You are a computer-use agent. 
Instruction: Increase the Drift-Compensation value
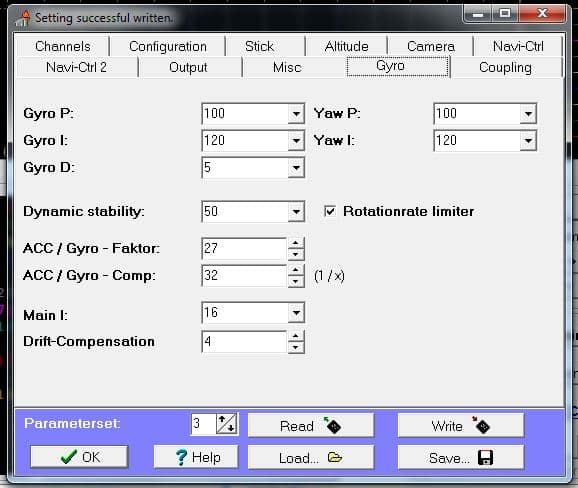pos(296,336)
